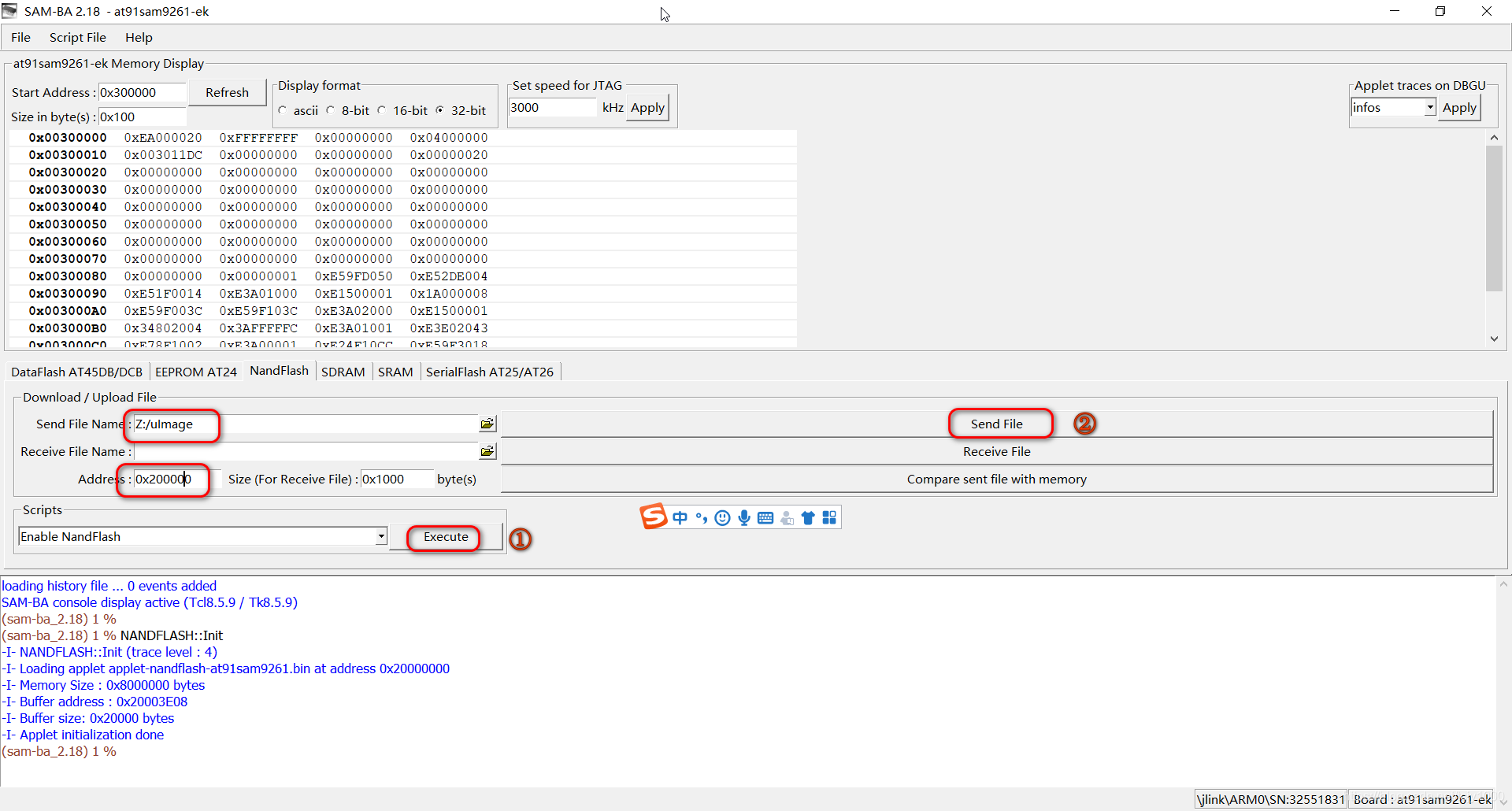Viewport: 1512px width, 811px height.
Task: Open the soft keyboard in IME bar
Action: point(765,517)
